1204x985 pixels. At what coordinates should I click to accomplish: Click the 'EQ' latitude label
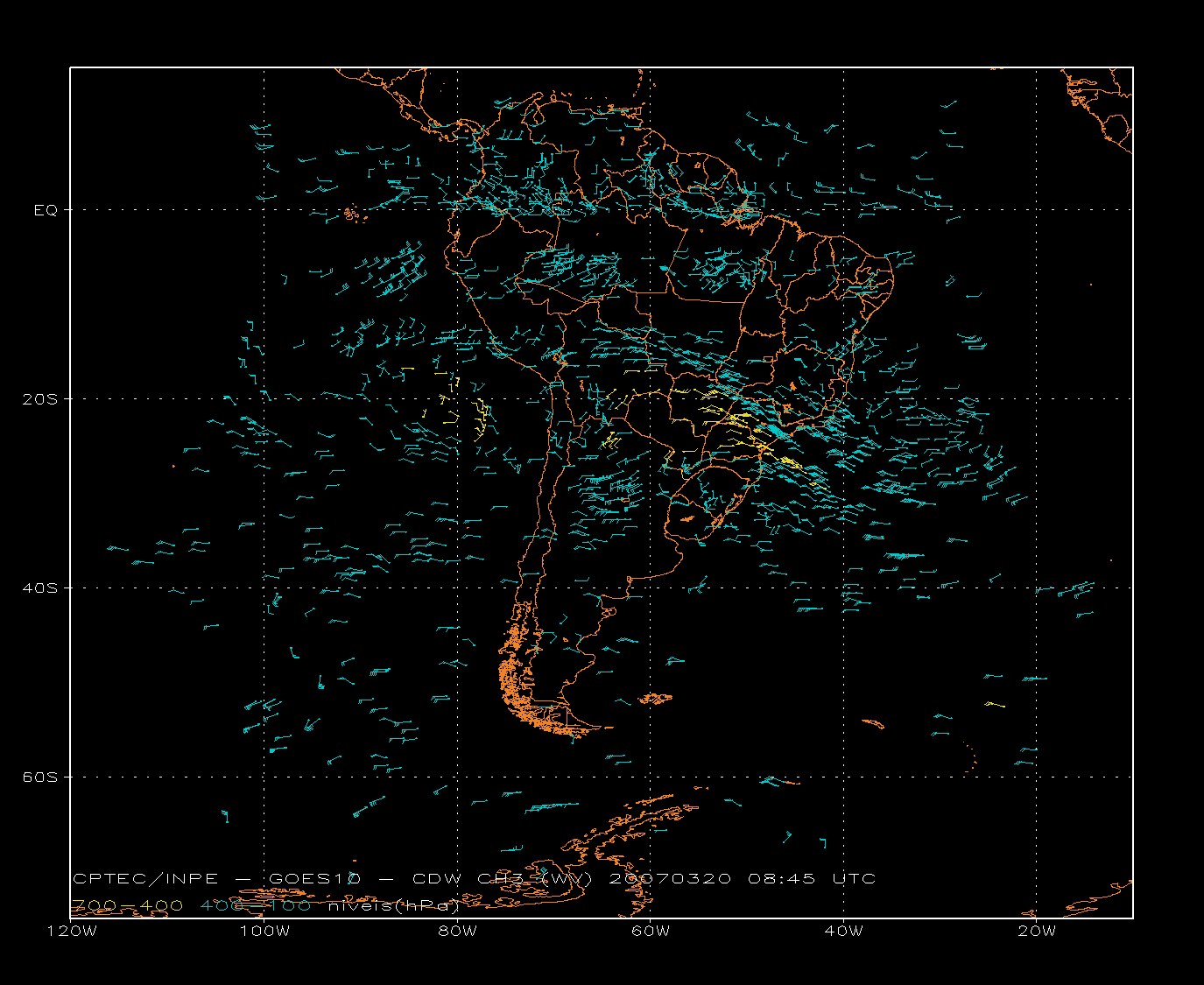coord(46,210)
